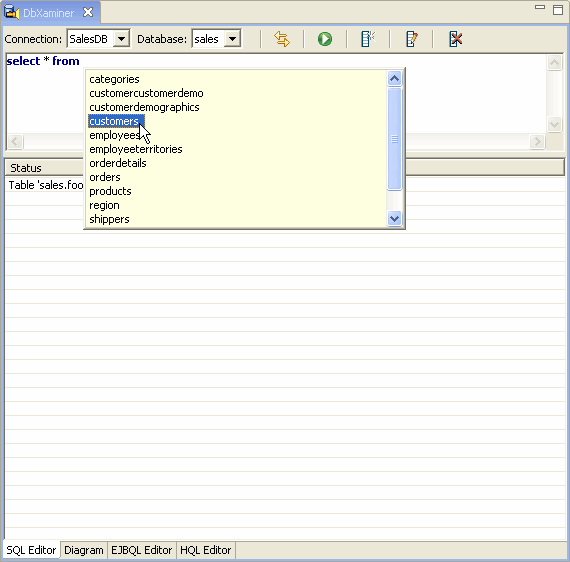Image resolution: width=570 pixels, height=562 pixels.
Task: Click the table columns toolbar icon
Action: [368, 39]
